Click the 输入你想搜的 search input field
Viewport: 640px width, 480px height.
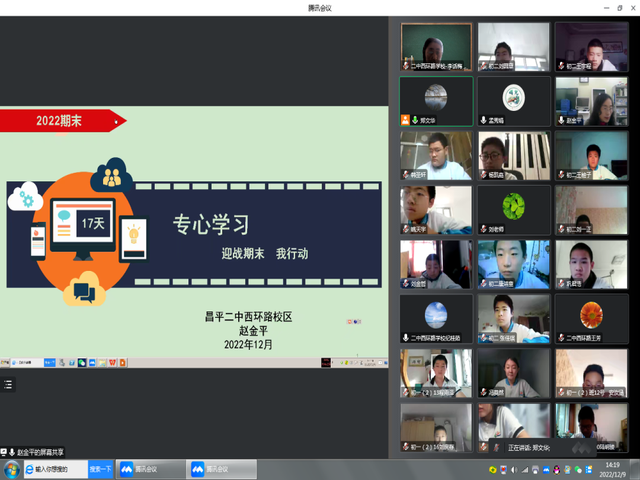point(56,469)
